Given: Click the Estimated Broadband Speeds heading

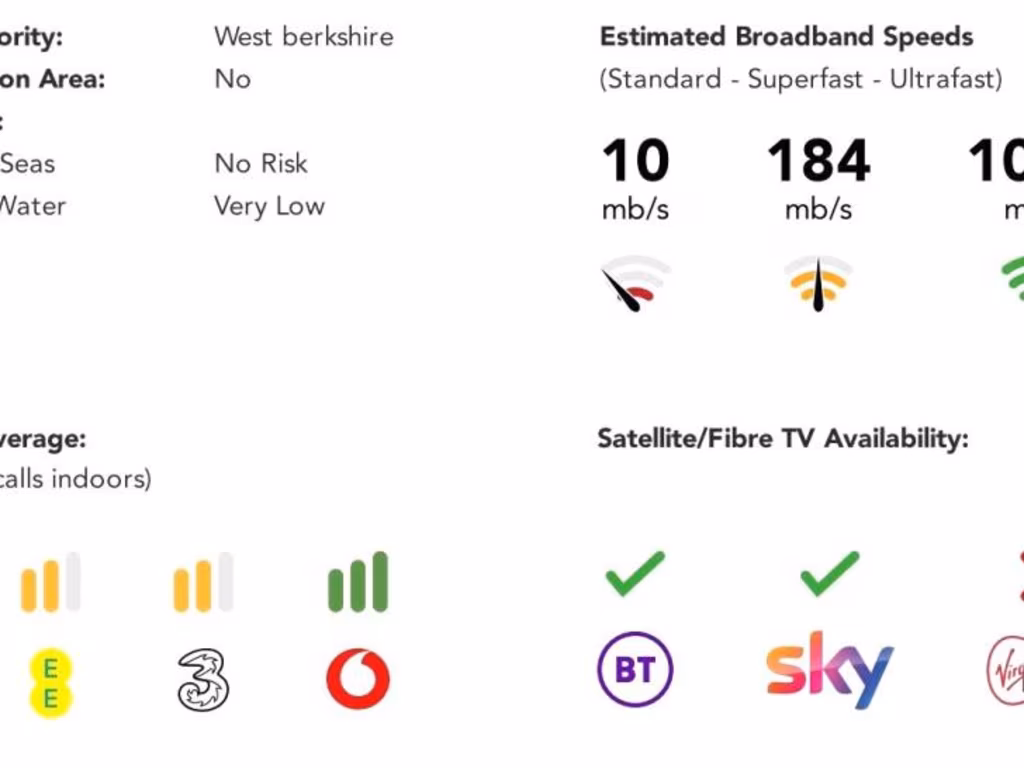Looking at the screenshot, I should pos(786,37).
